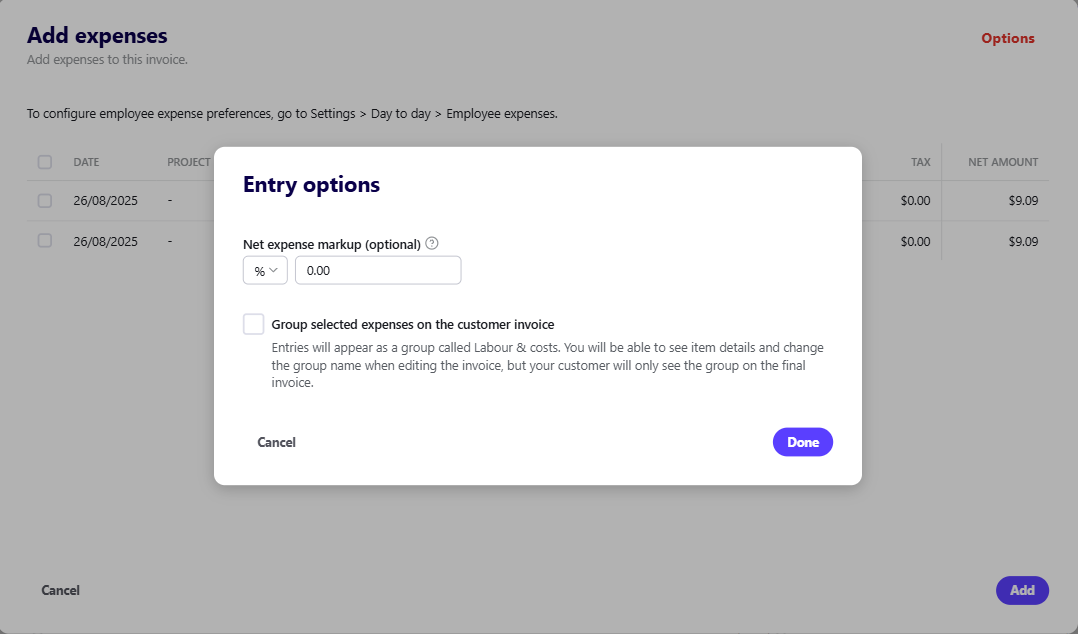Click the second row's $9.09 net amount
Image resolution: width=1078 pixels, height=634 pixels.
pyautogui.click(x=1023, y=241)
